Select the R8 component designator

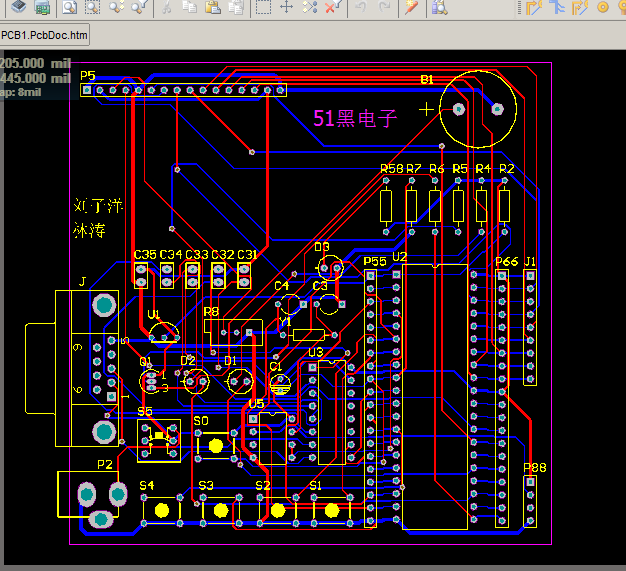211,312
